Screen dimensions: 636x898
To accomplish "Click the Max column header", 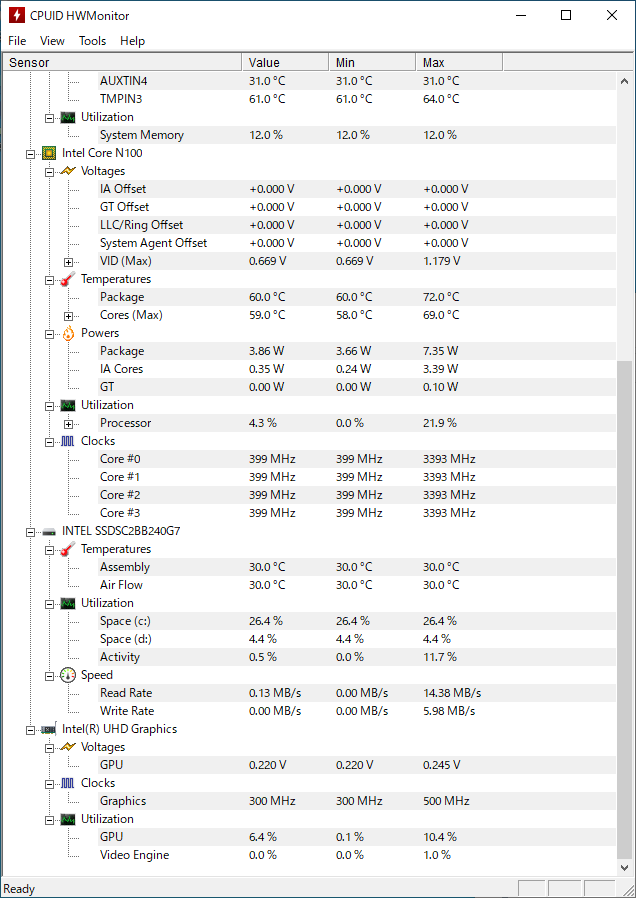I will click(459, 62).
